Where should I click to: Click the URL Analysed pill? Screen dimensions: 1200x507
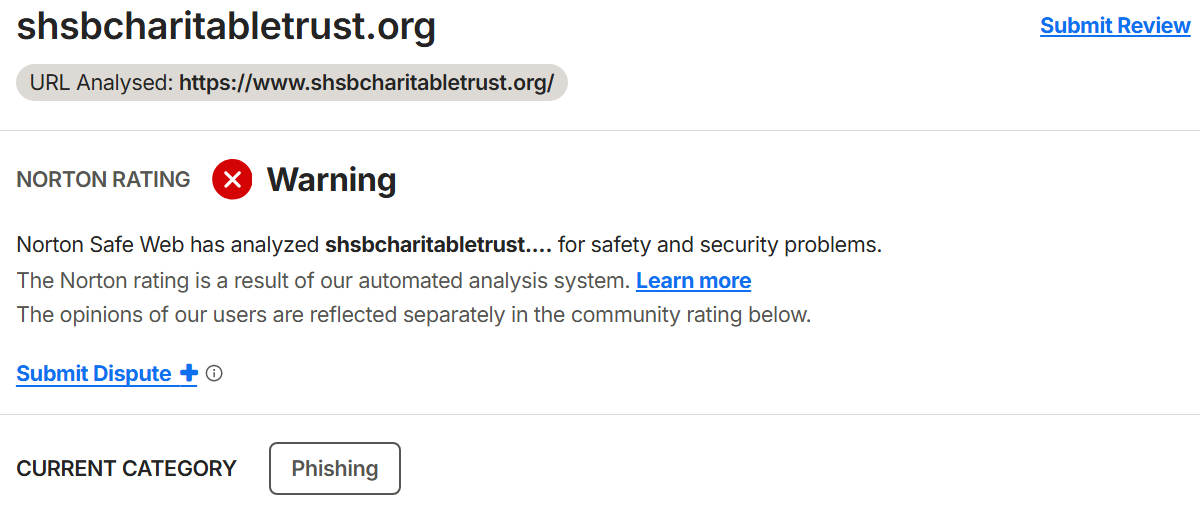[292, 83]
